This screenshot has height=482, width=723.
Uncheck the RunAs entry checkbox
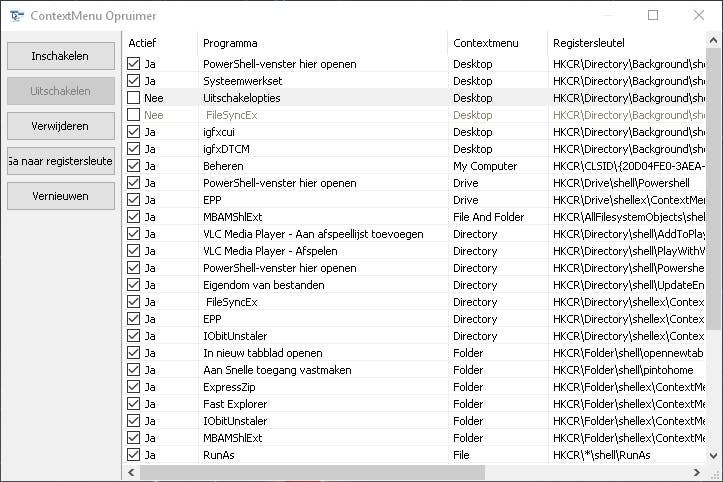pos(134,455)
